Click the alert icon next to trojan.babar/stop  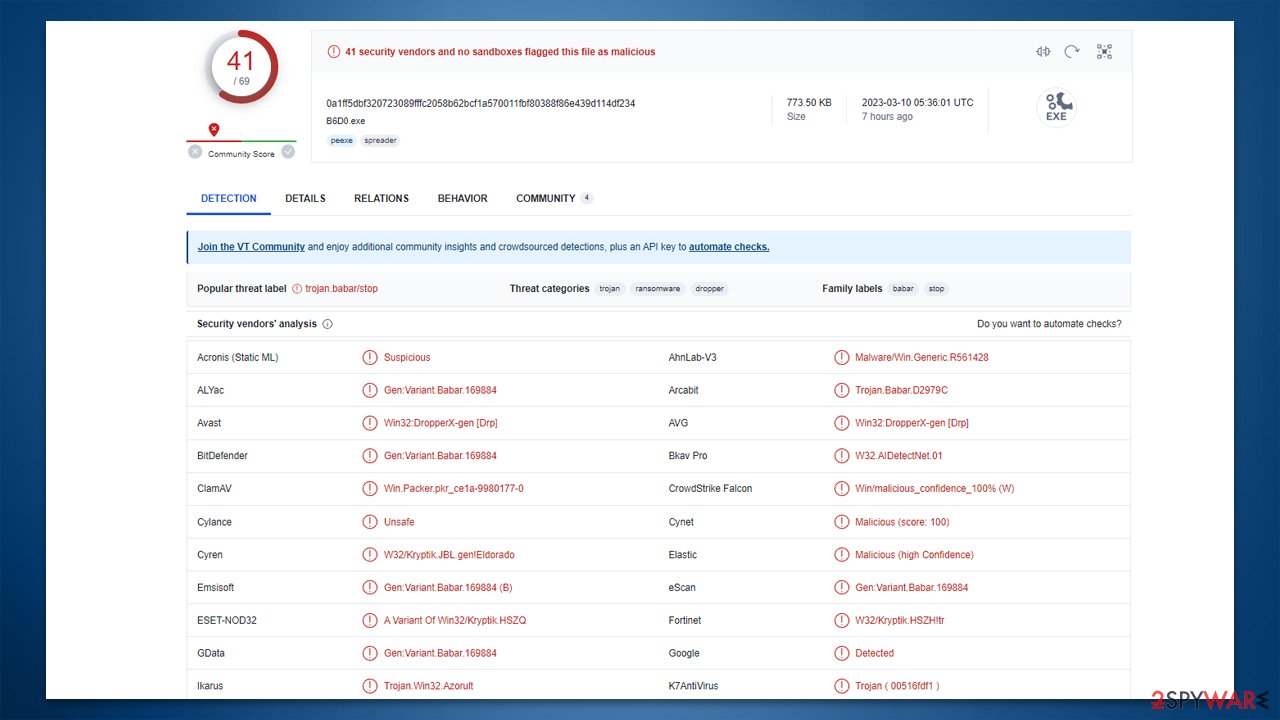click(x=297, y=289)
